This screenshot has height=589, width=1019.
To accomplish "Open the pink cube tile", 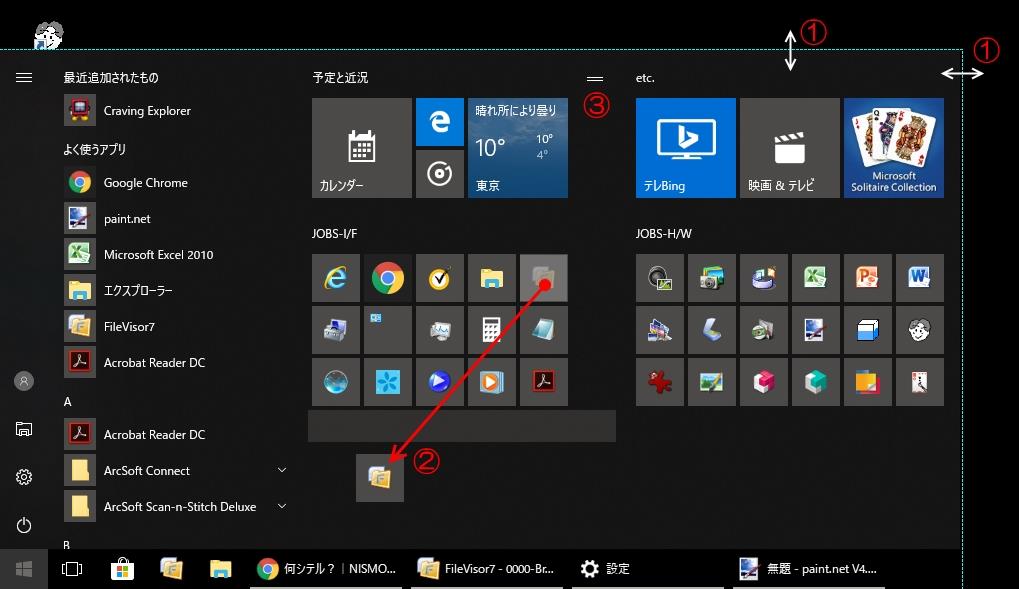I will (764, 382).
